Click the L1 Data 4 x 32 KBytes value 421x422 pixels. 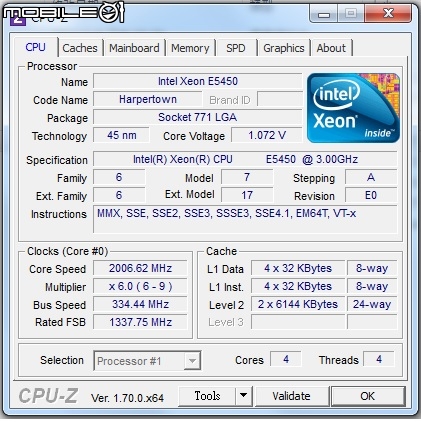click(x=298, y=268)
